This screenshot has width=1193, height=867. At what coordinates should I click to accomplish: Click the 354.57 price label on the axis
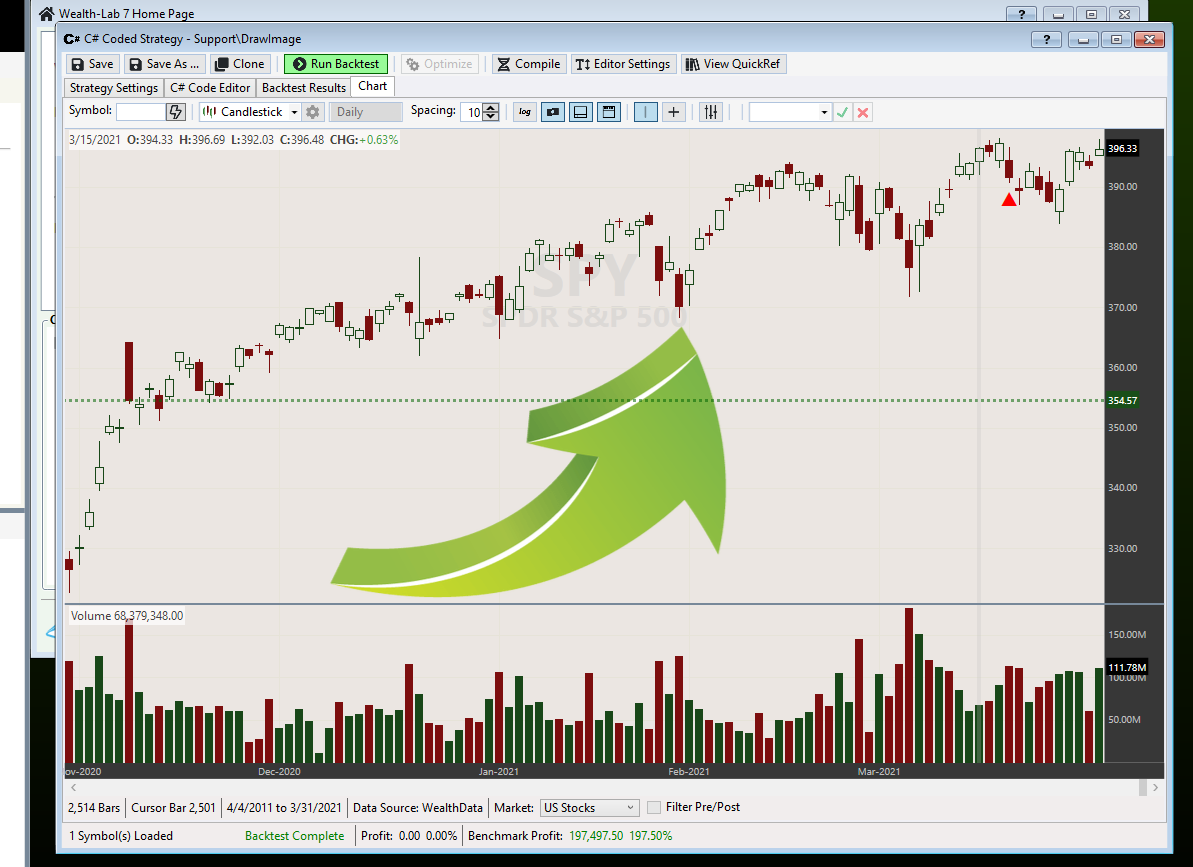(1122, 401)
